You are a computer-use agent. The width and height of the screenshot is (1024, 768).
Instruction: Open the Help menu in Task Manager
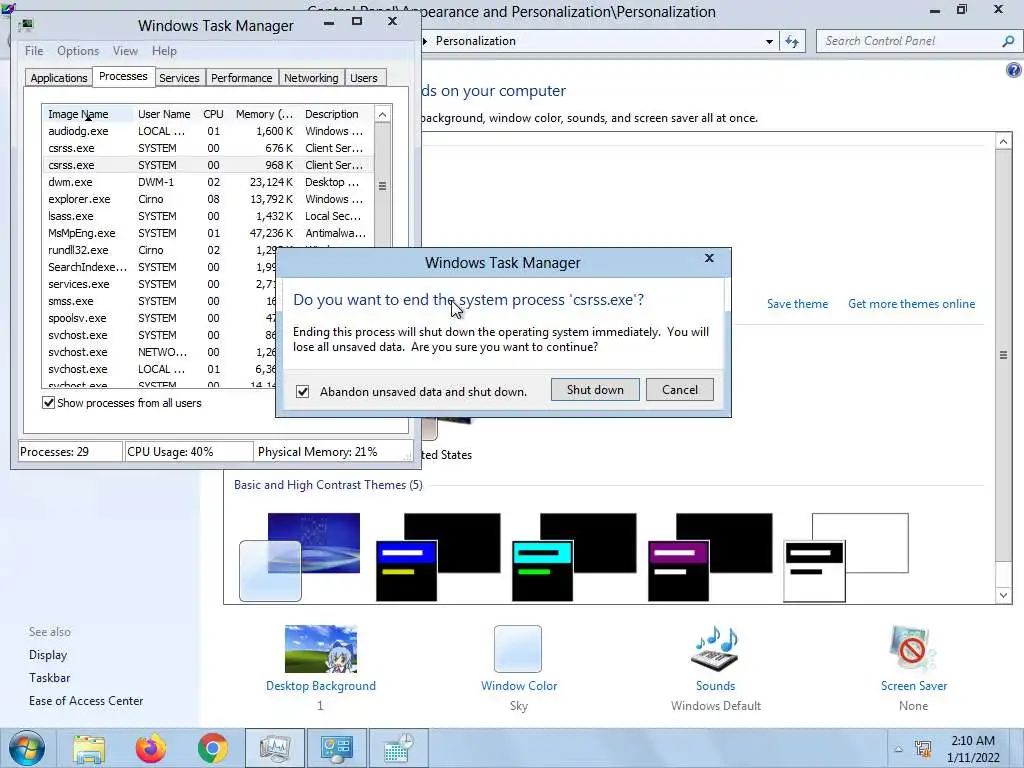[164, 51]
